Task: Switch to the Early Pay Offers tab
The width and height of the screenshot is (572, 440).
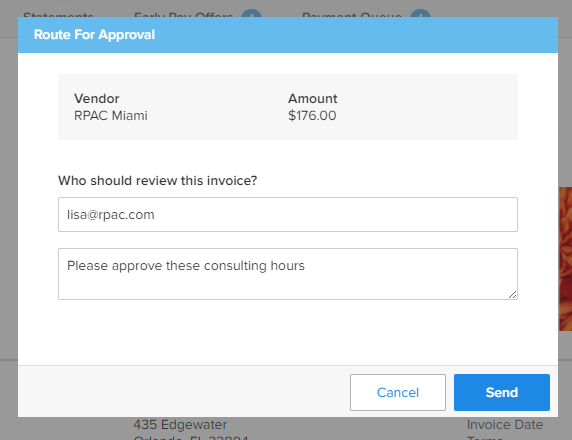Action: point(183,15)
